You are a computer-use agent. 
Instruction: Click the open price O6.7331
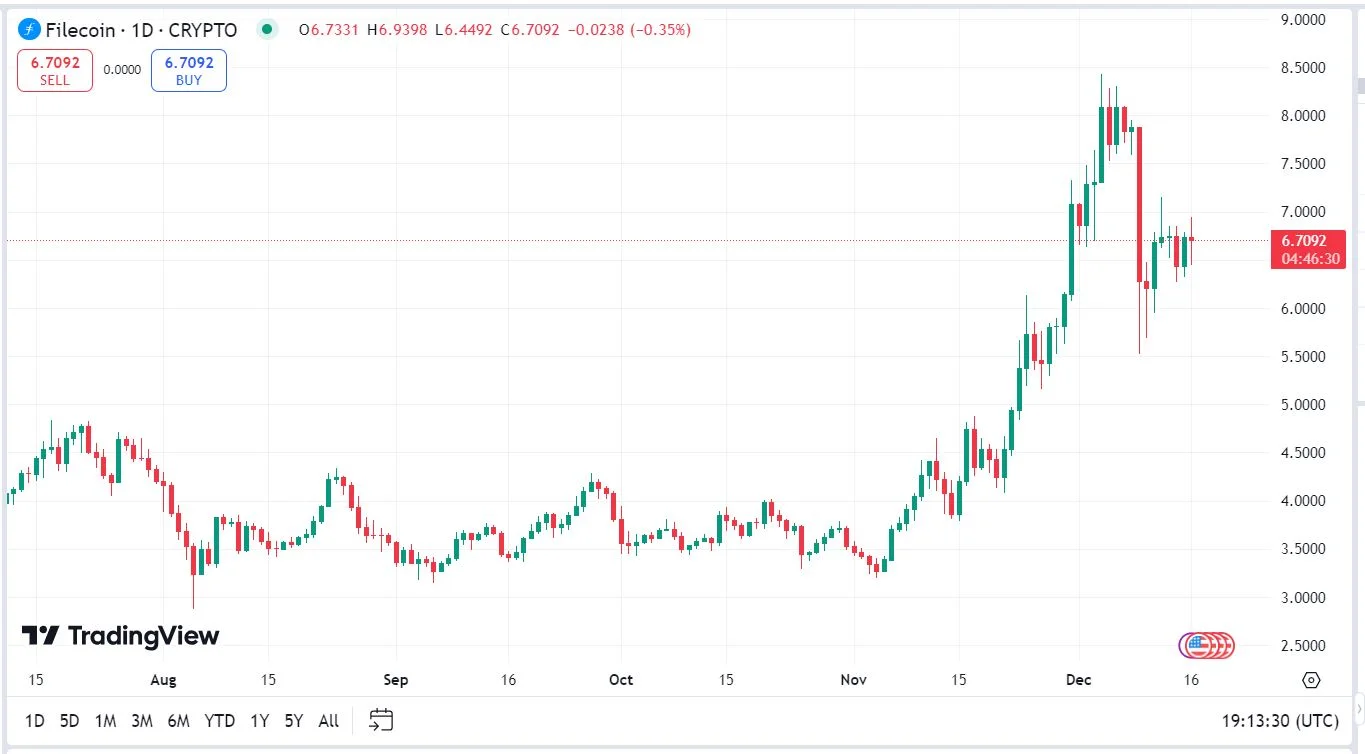pyautogui.click(x=331, y=30)
